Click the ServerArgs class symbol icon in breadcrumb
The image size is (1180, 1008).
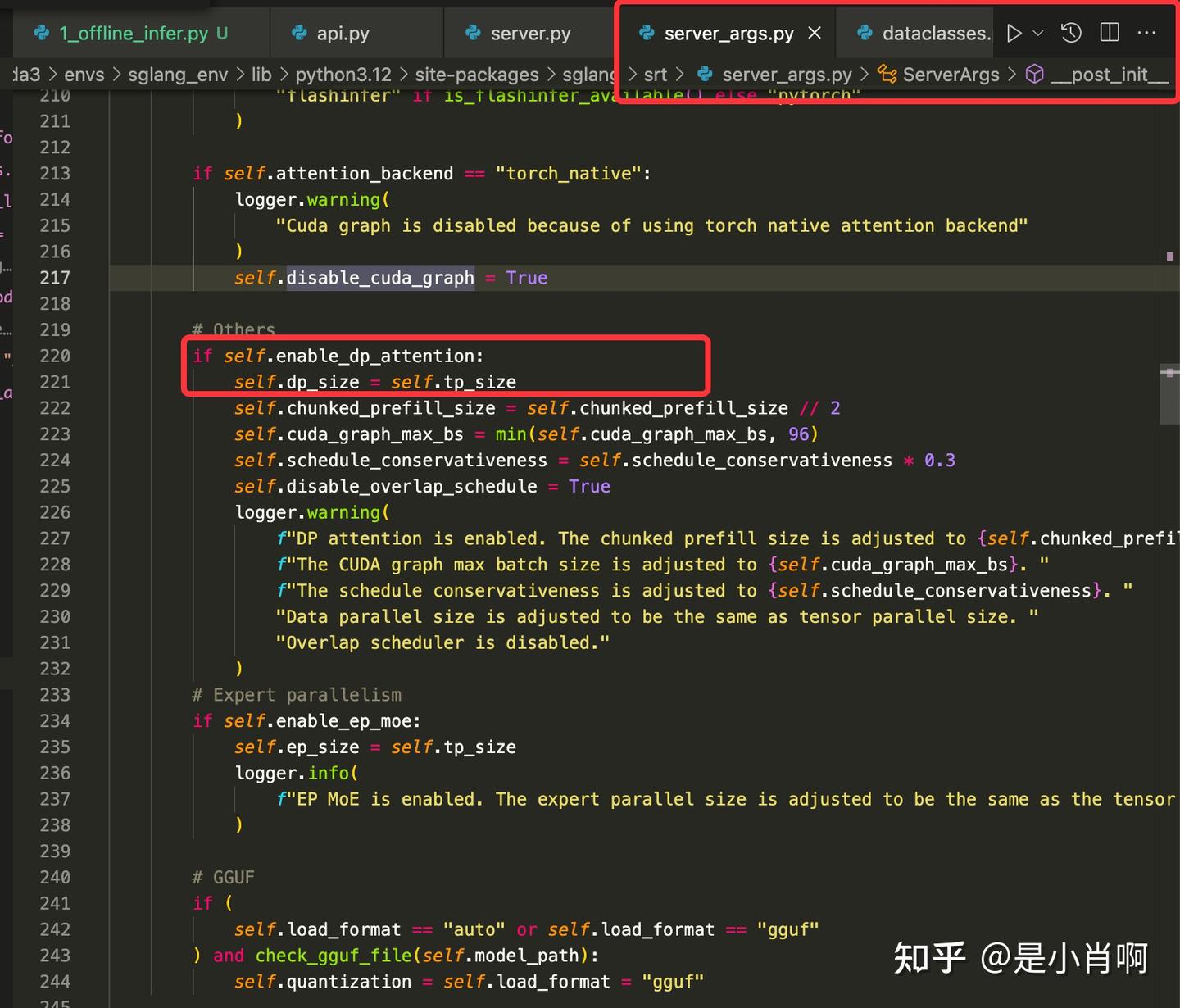click(x=887, y=74)
